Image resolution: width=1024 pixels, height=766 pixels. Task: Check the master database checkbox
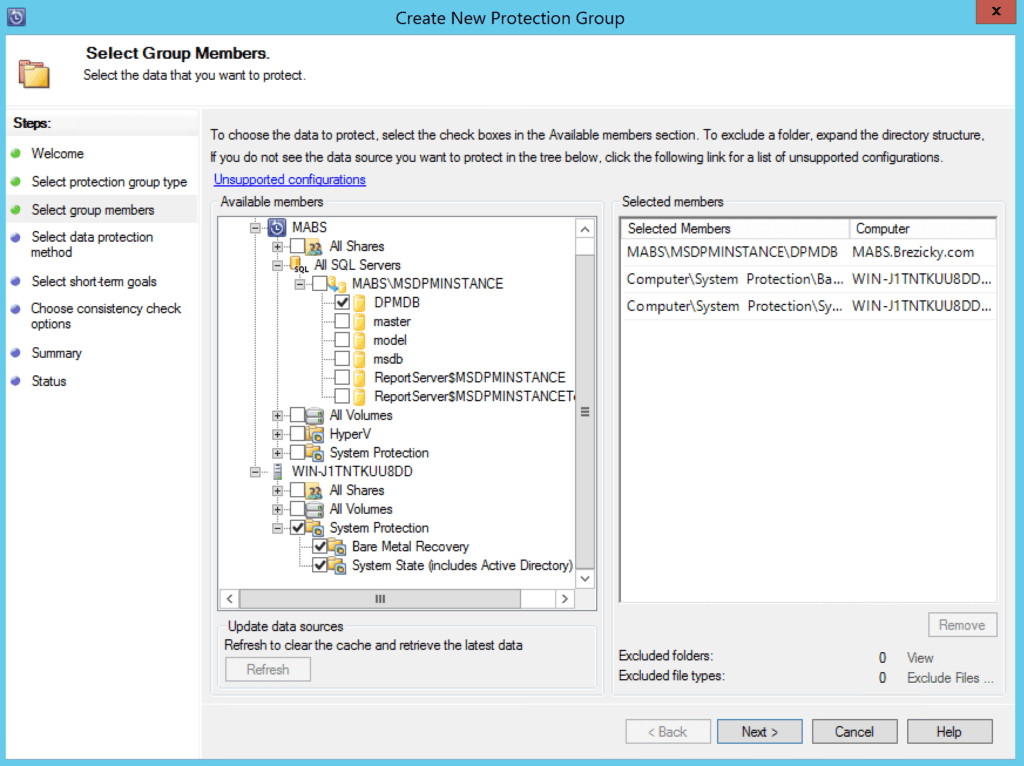point(342,321)
